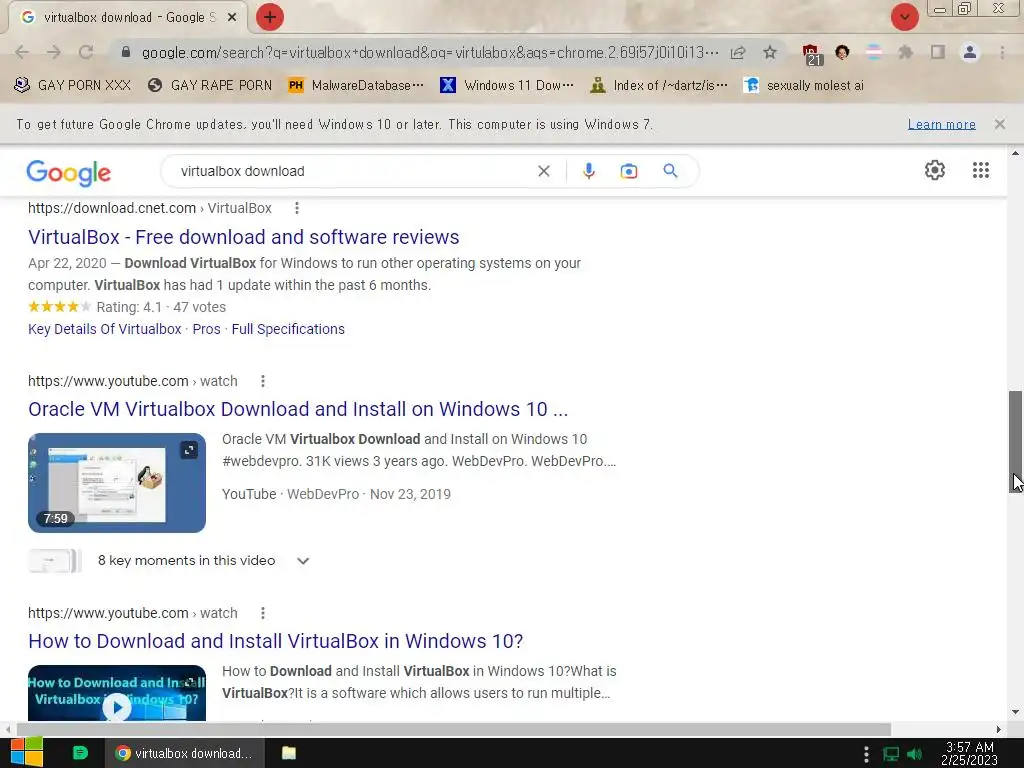Click the 7:59 video thumbnail
The height and width of the screenshot is (768, 1024).
pyautogui.click(x=117, y=483)
